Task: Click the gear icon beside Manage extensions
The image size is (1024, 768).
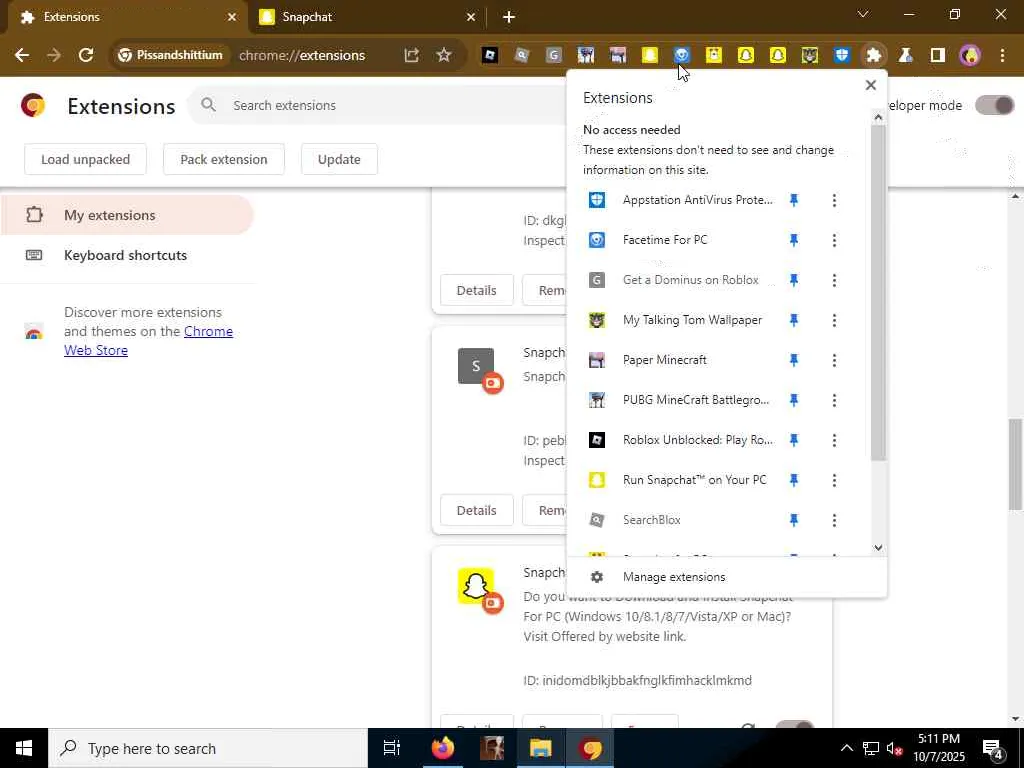Action: coord(597,577)
